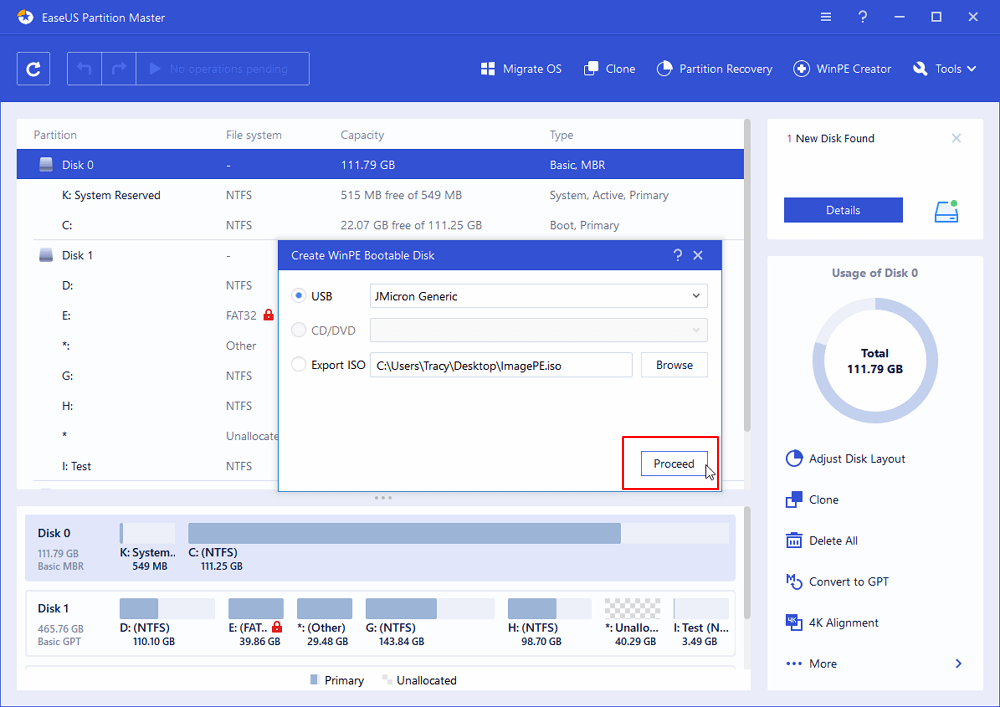Click H: (NTFS) block in Disk 1 map
The width and height of the screenshot is (1000, 707).
[549, 622]
